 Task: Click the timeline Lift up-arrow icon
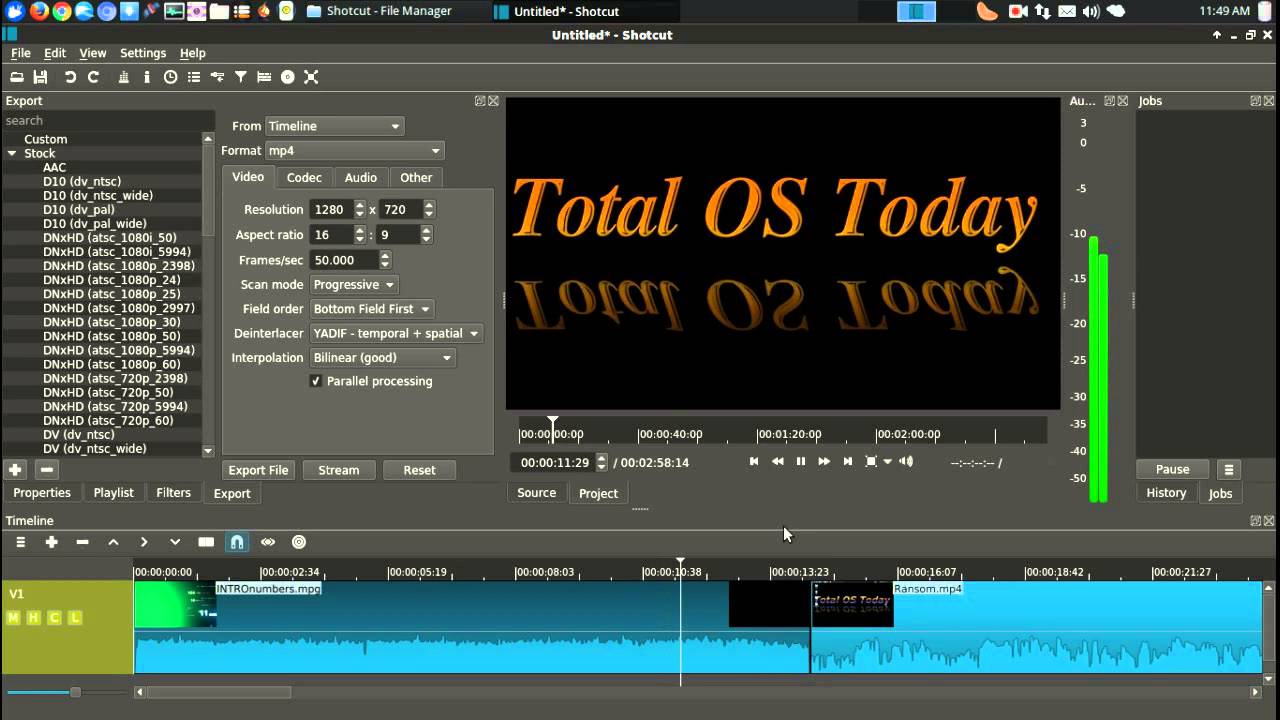click(x=114, y=542)
